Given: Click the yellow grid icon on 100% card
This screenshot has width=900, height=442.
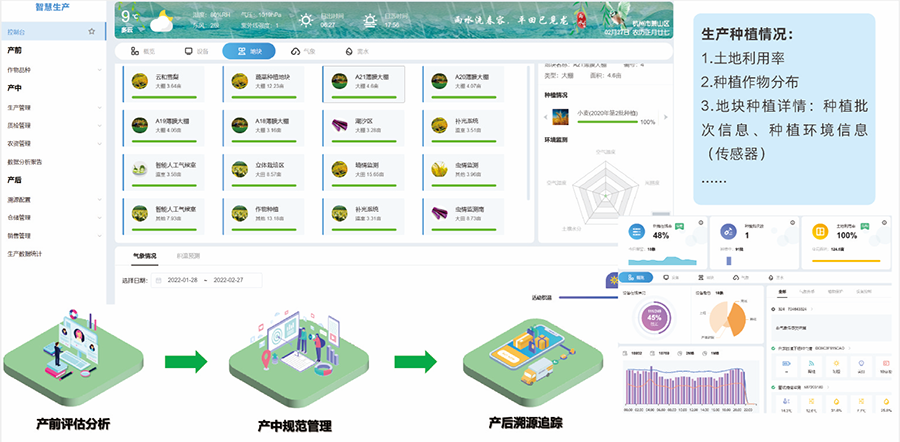Looking at the screenshot, I should coord(820,231).
